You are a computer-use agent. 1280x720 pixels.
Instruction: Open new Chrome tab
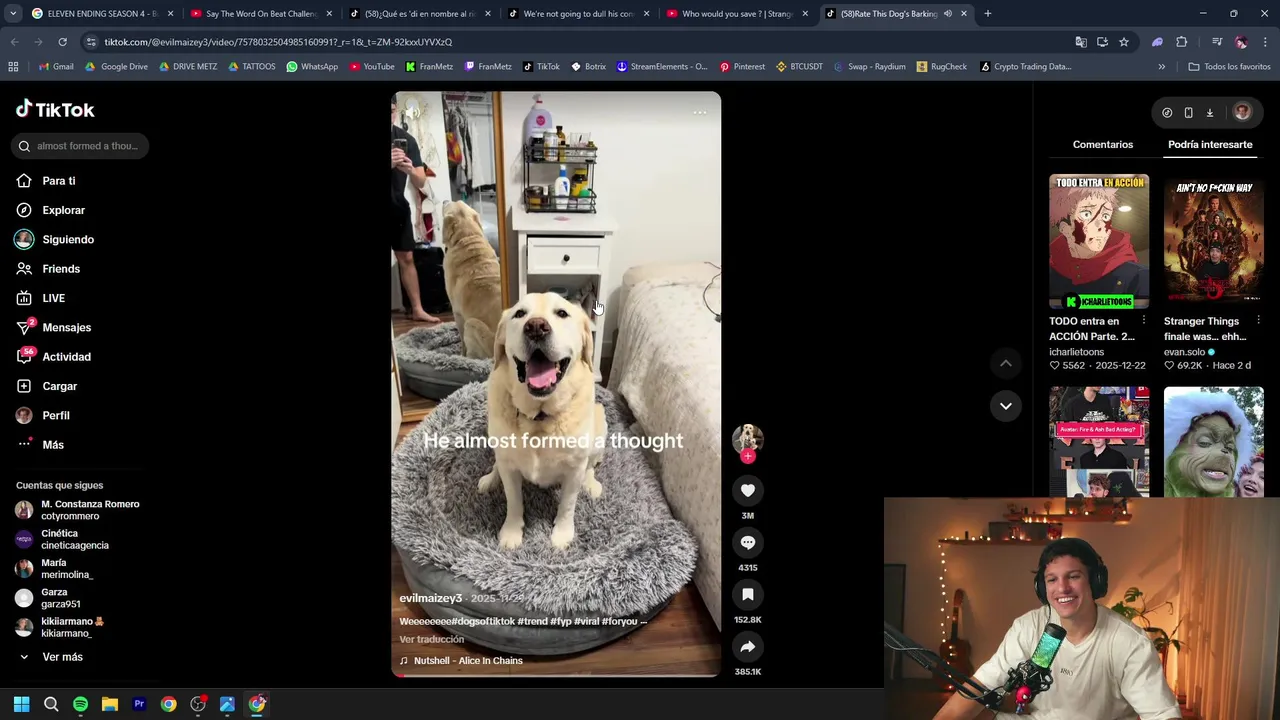pyautogui.click(x=987, y=14)
